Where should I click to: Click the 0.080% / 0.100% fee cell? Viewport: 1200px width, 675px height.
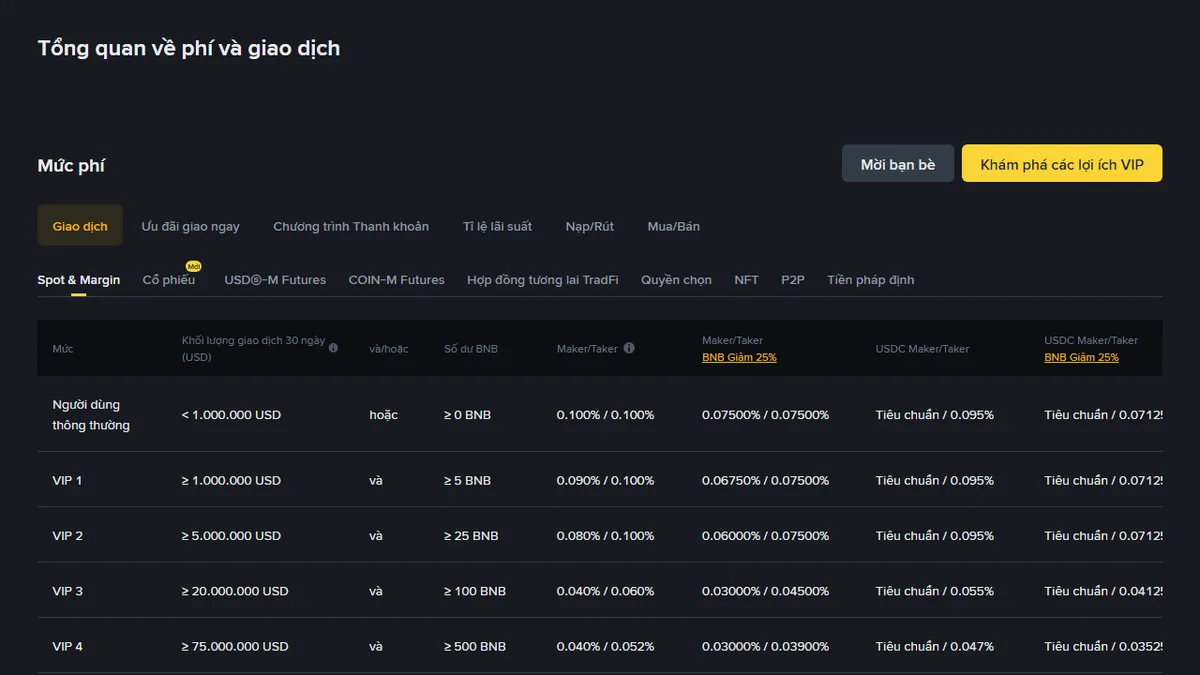tap(606, 536)
